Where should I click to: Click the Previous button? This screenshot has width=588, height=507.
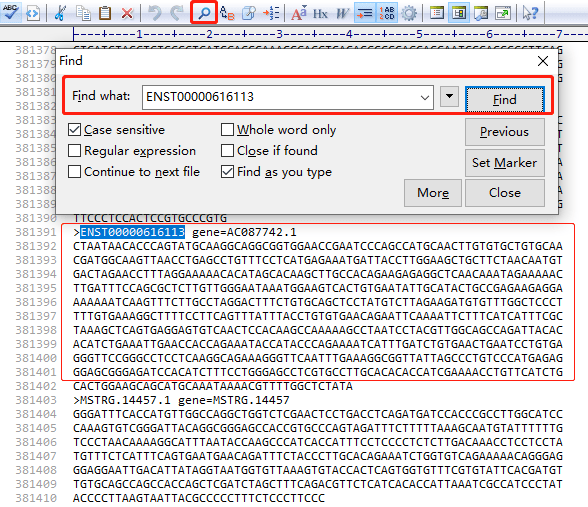(505, 132)
